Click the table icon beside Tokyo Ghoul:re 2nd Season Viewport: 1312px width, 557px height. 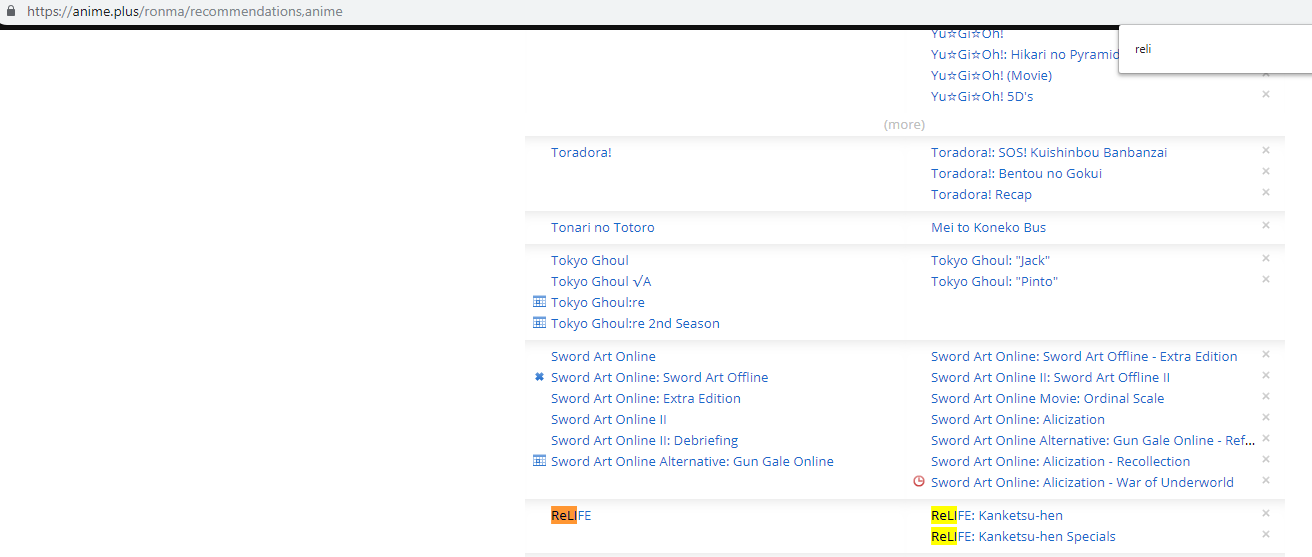[x=540, y=323]
